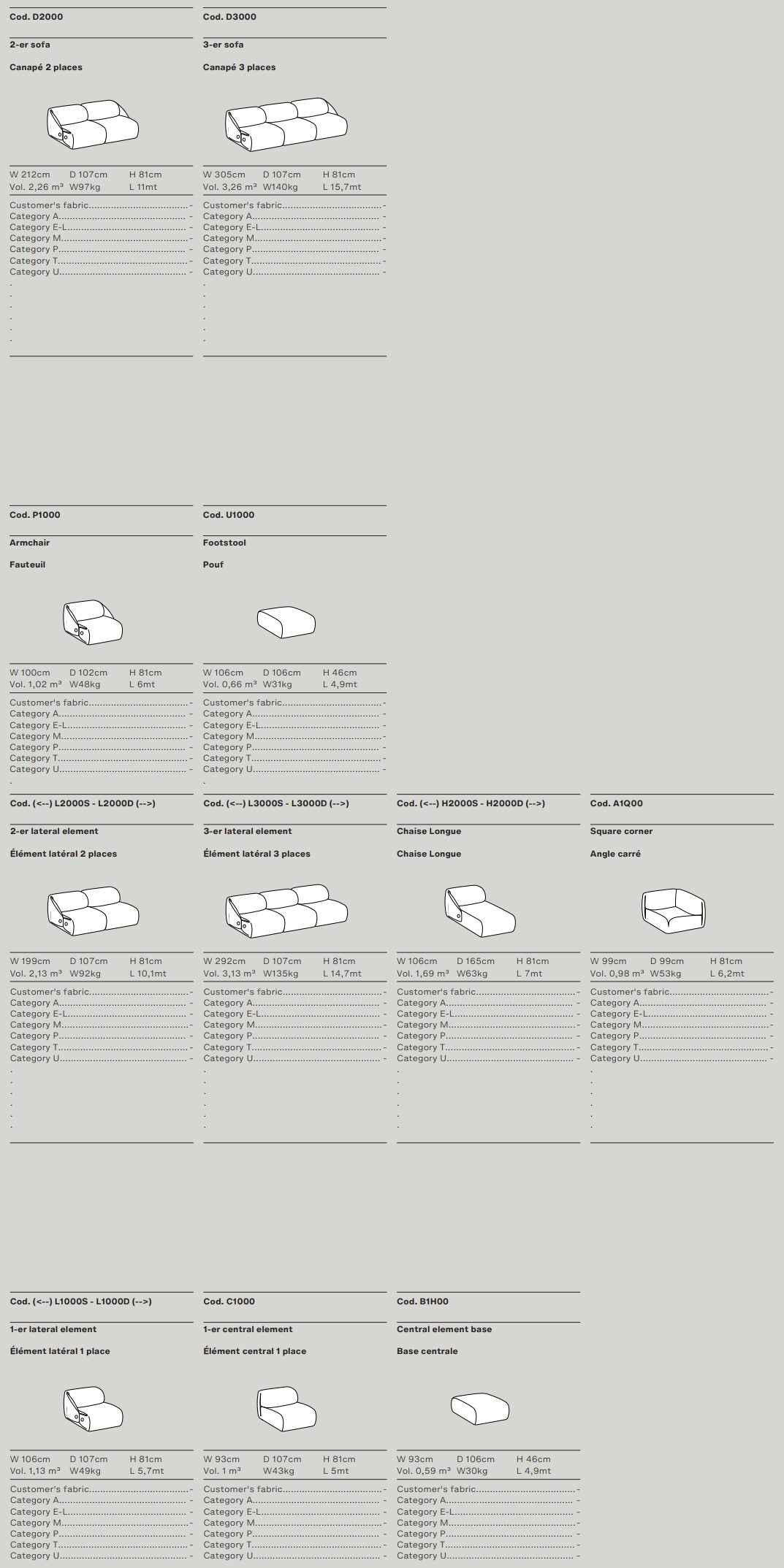This screenshot has height=1568, width=784.
Task: Select the 'Angle carré' label
Action: (x=615, y=854)
